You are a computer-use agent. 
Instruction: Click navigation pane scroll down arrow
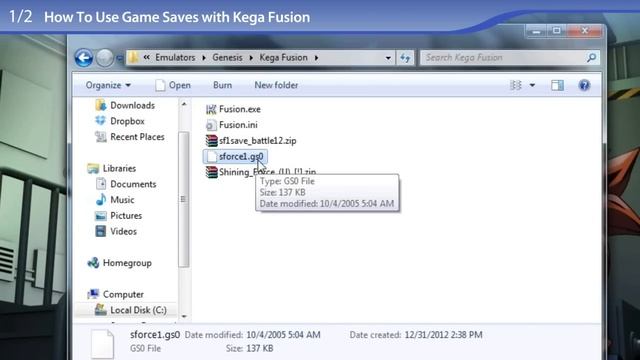[x=184, y=316]
